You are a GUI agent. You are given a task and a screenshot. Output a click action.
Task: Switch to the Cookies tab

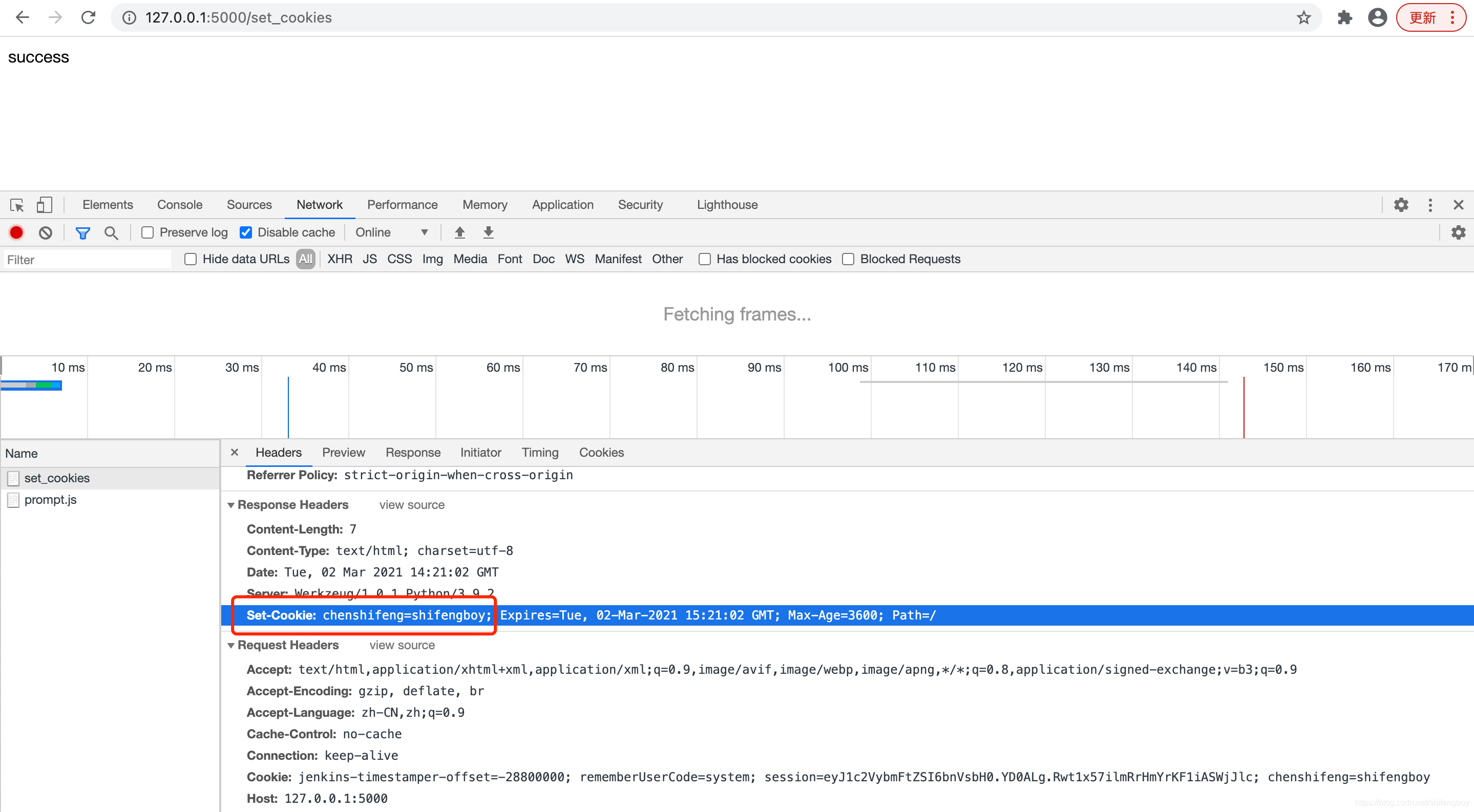click(601, 452)
